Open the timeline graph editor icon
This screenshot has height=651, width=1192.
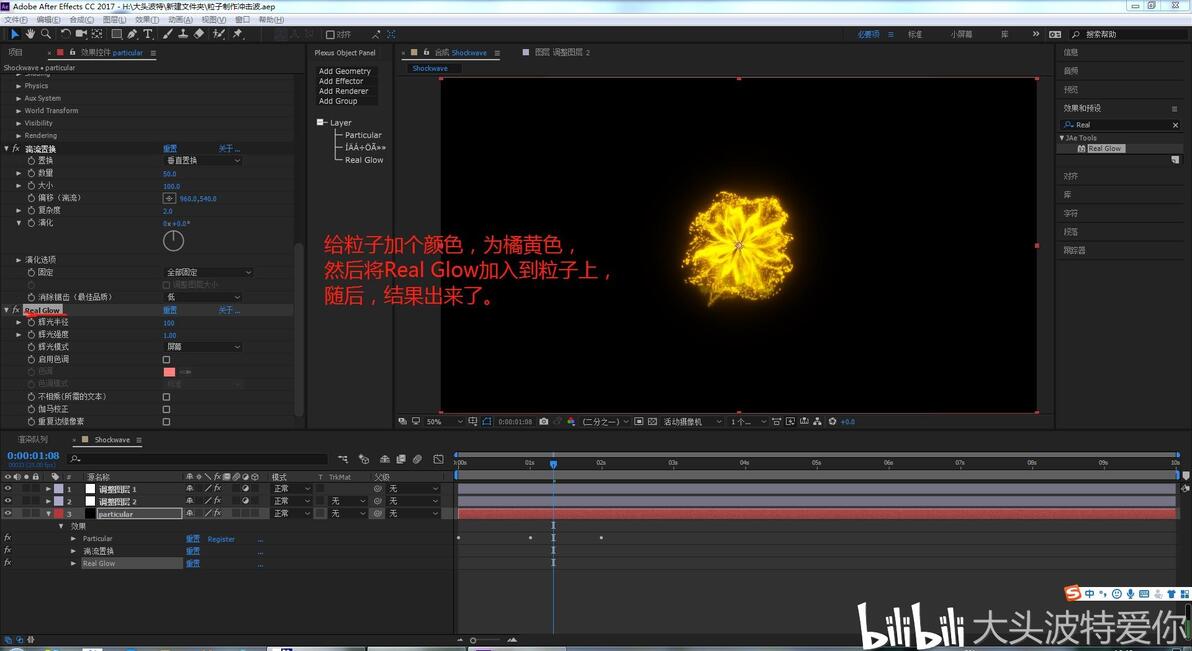(x=439, y=459)
